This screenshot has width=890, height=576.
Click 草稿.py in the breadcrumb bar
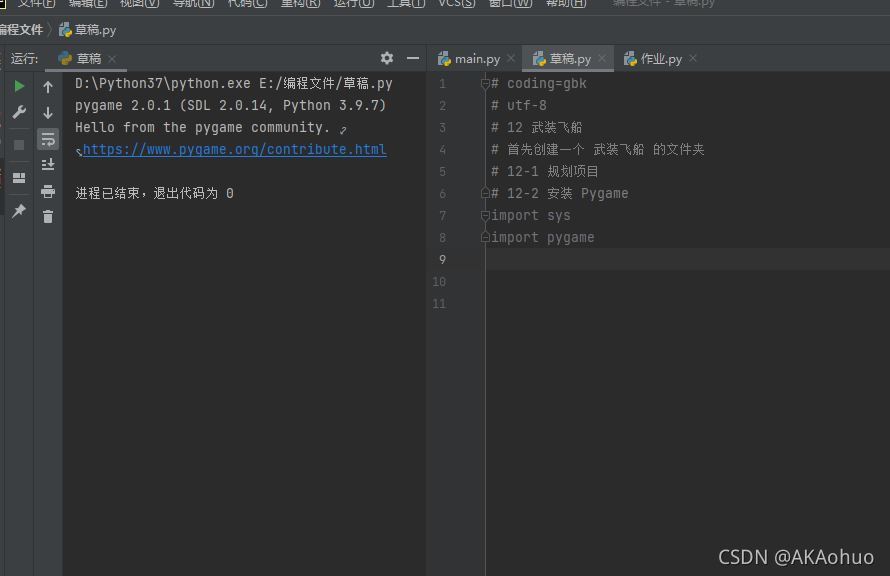88,30
